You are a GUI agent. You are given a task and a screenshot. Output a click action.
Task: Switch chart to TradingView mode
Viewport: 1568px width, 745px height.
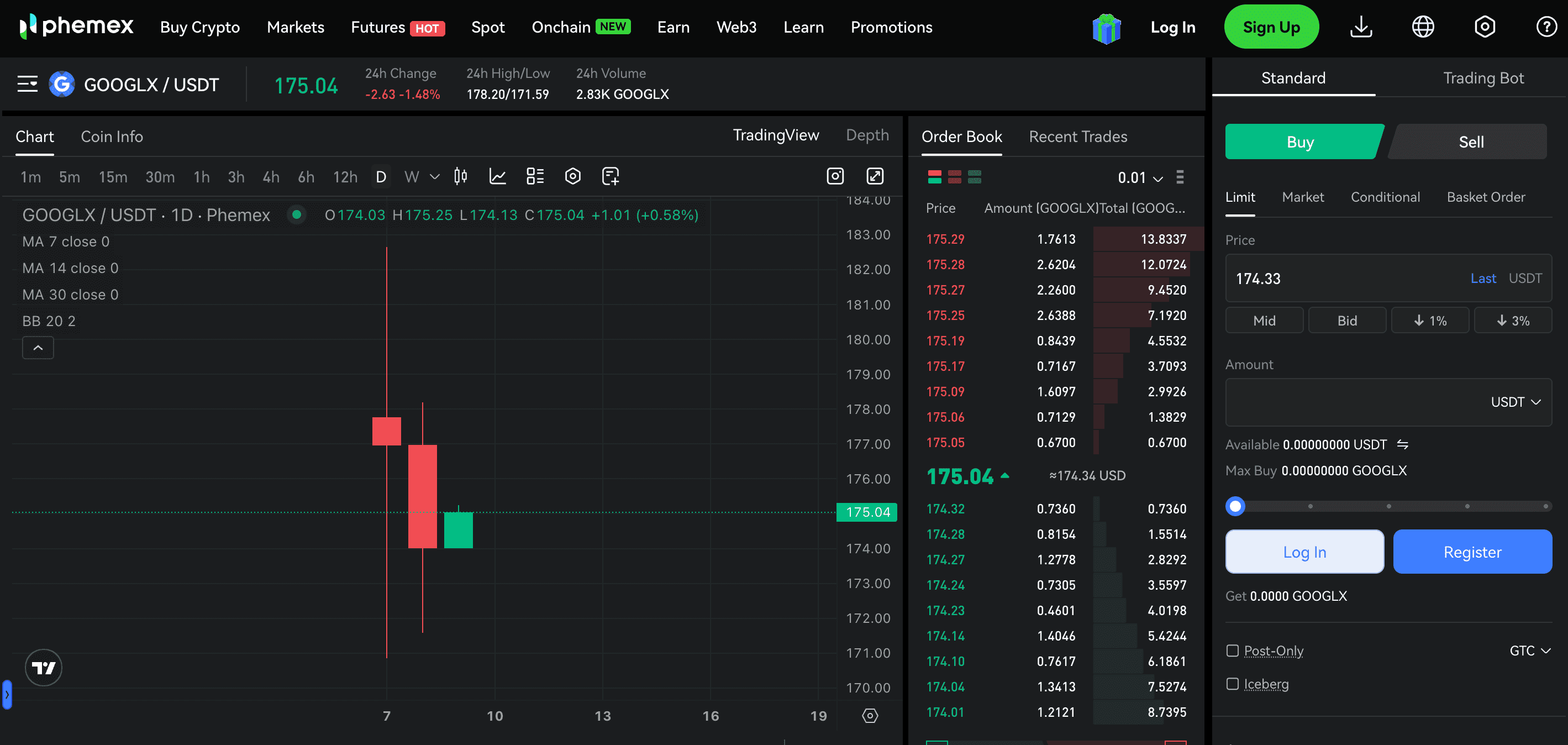(776, 135)
